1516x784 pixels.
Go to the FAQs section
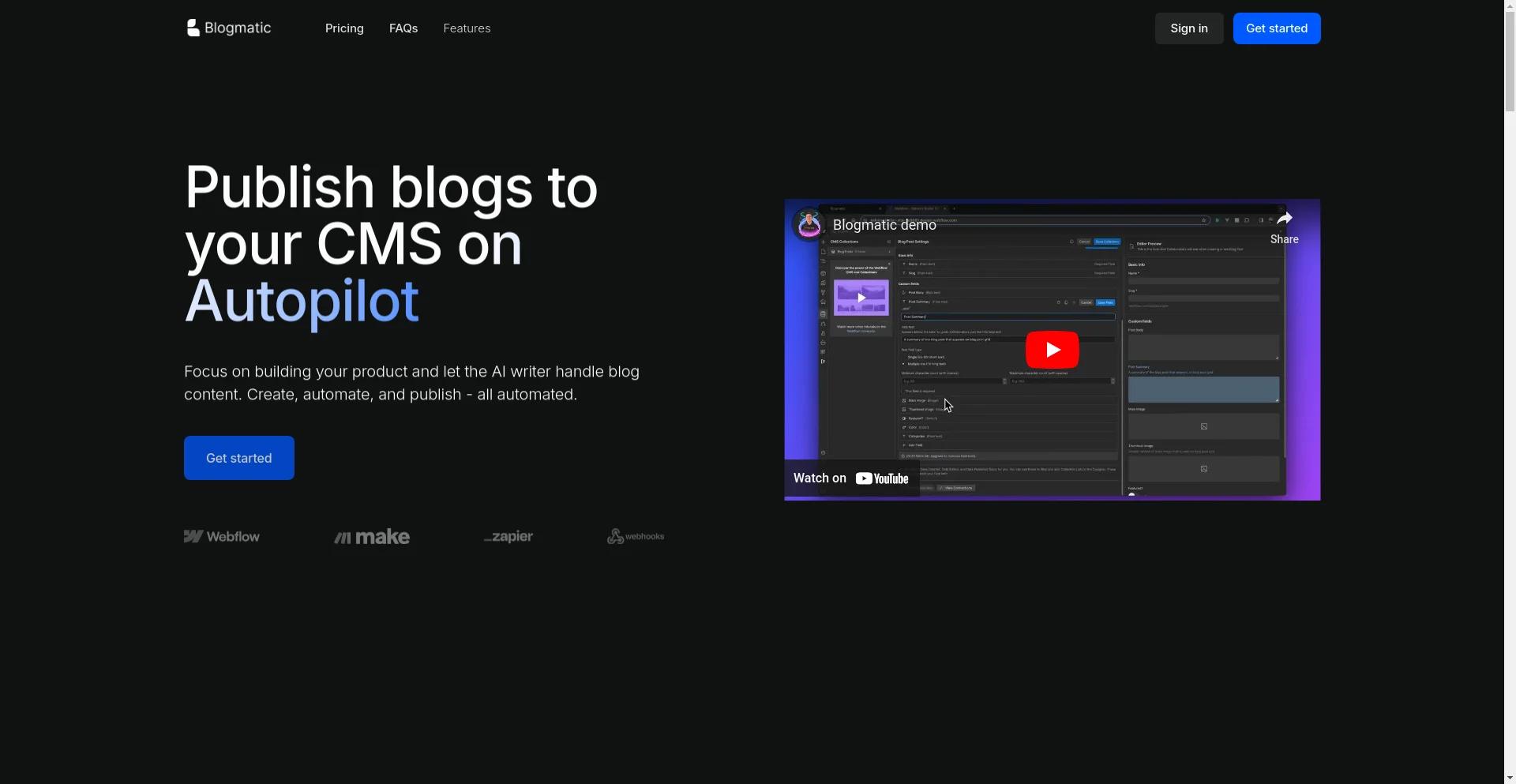(x=403, y=28)
